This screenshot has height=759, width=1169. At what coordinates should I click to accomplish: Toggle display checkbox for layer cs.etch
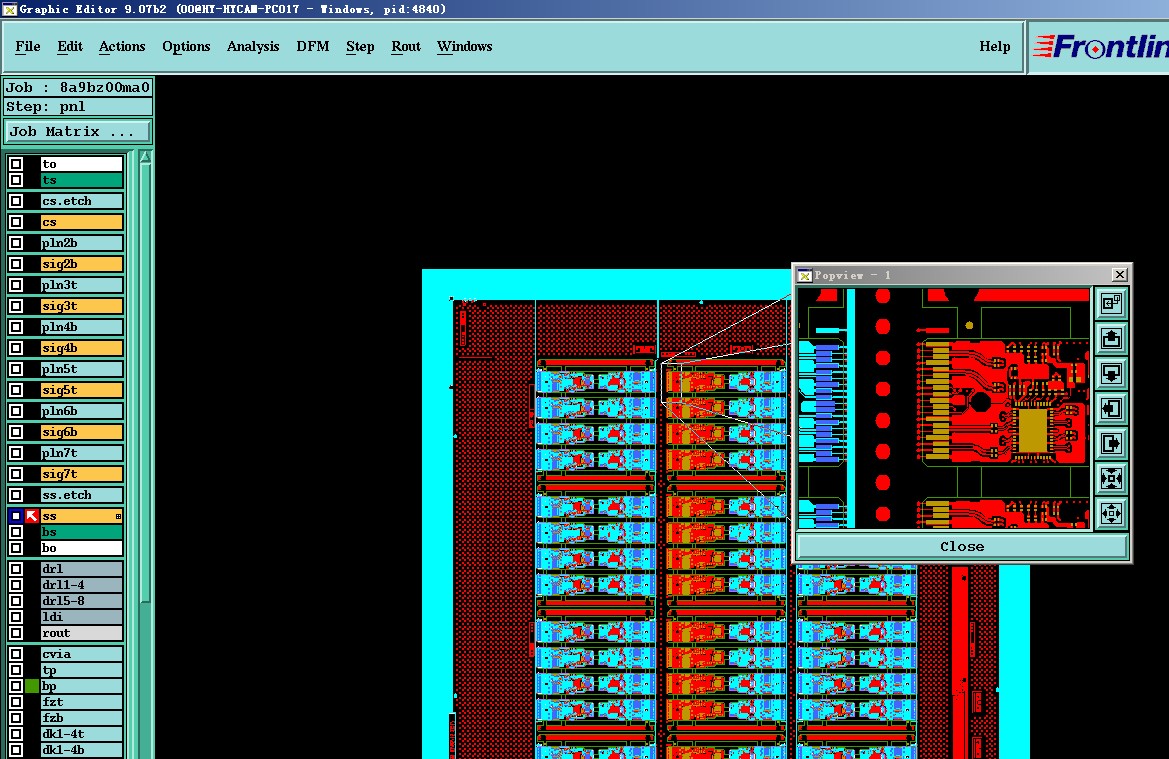point(16,201)
